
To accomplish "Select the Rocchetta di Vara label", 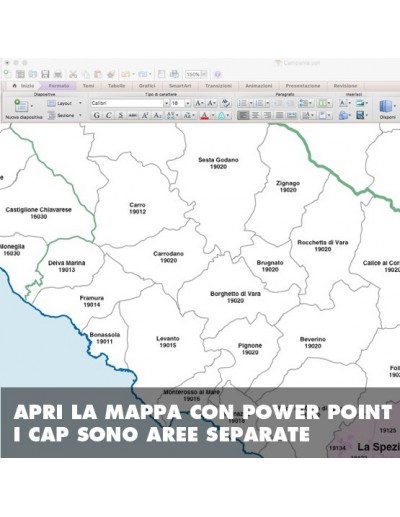I will tap(323, 246).
